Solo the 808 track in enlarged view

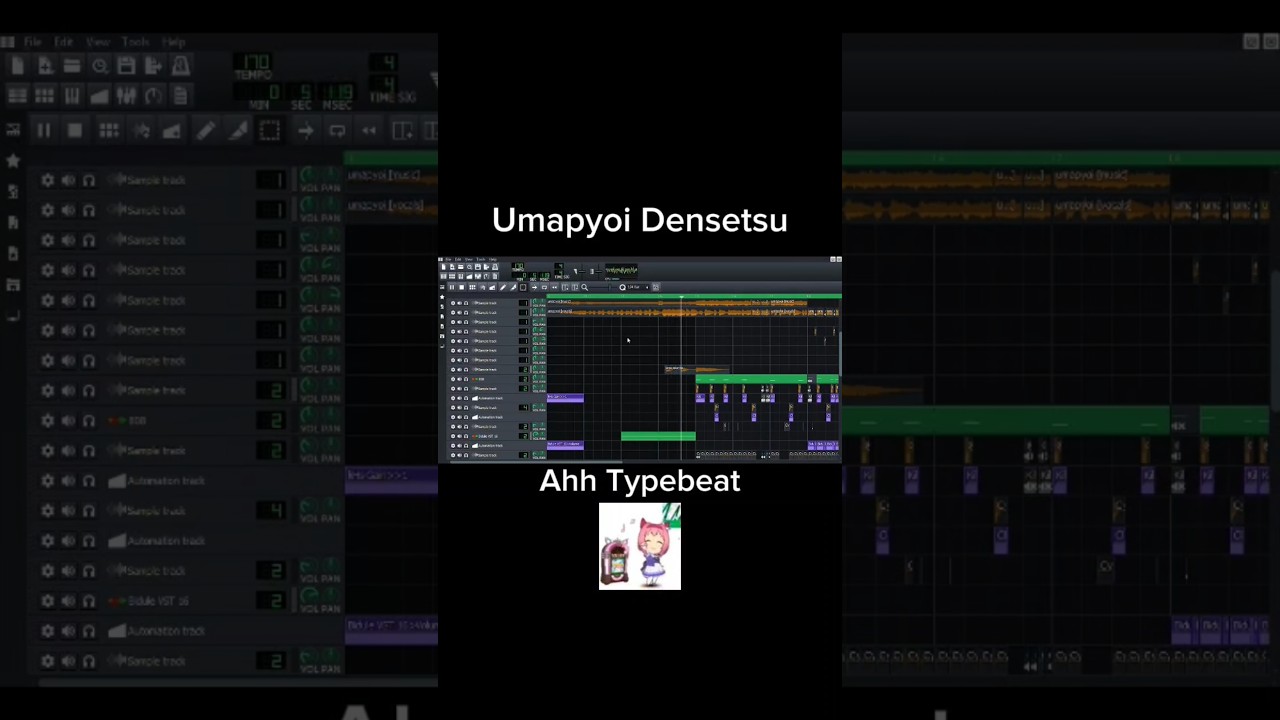pyautogui.click(x=88, y=420)
